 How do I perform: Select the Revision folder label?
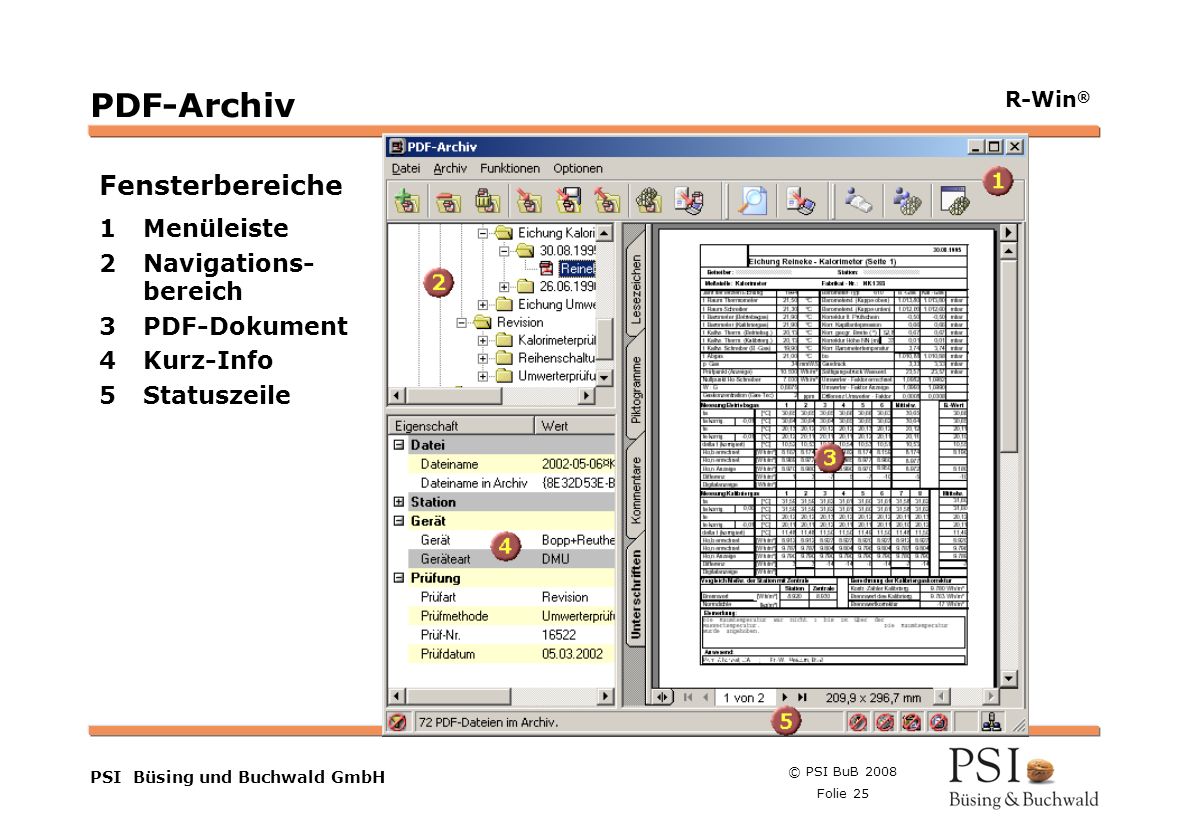pyautogui.click(x=520, y=323)
